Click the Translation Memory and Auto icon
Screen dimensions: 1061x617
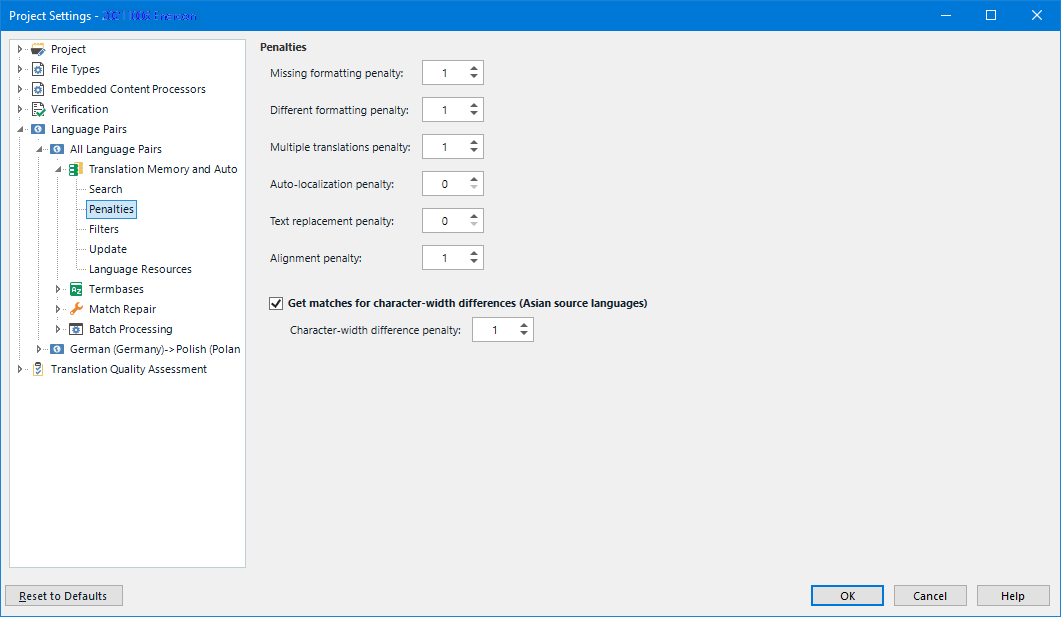[x=75, y=169]
